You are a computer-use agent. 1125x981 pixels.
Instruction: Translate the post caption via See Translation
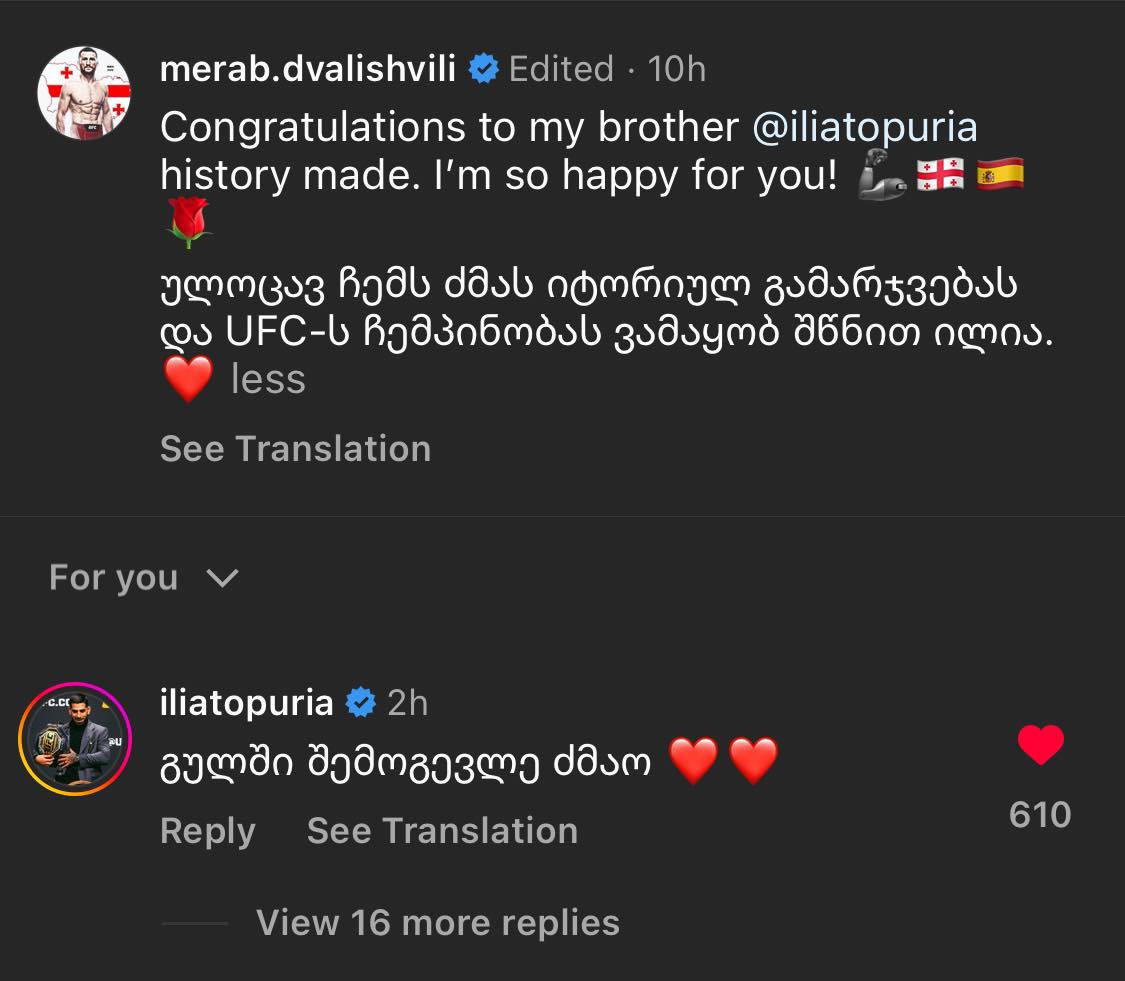click(x=295, y=449)
